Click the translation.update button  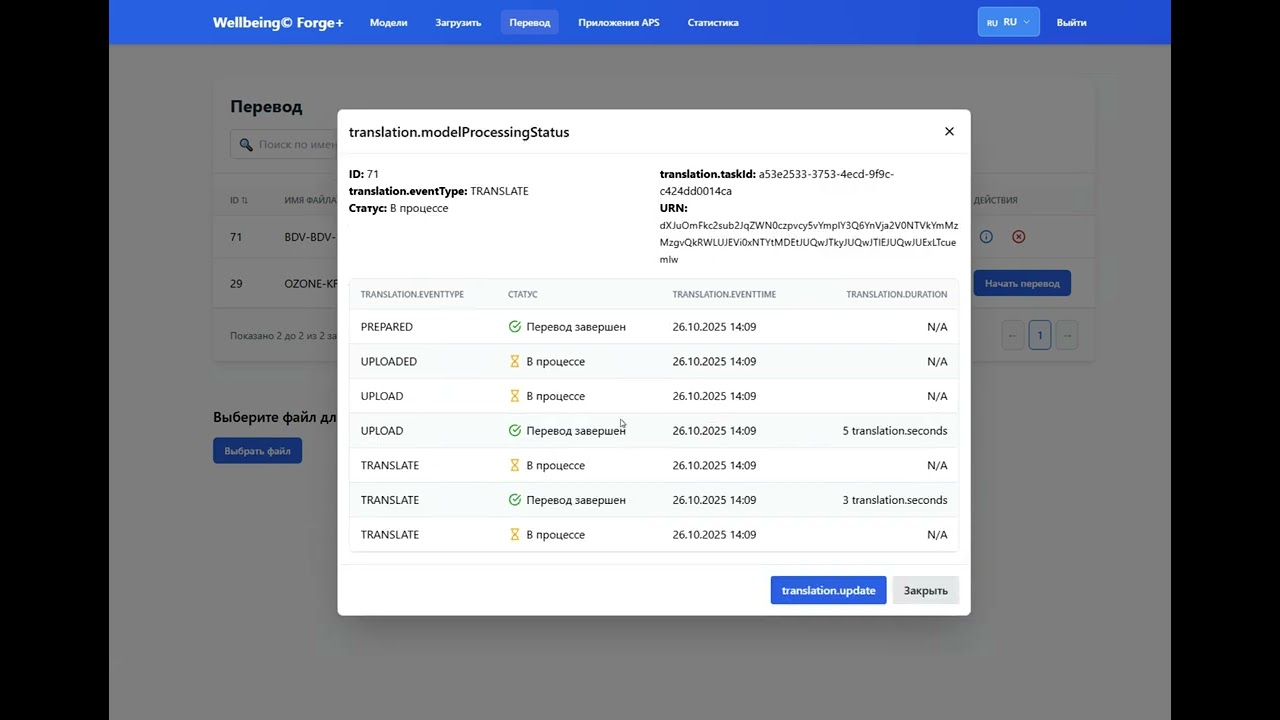pos(828,590)
